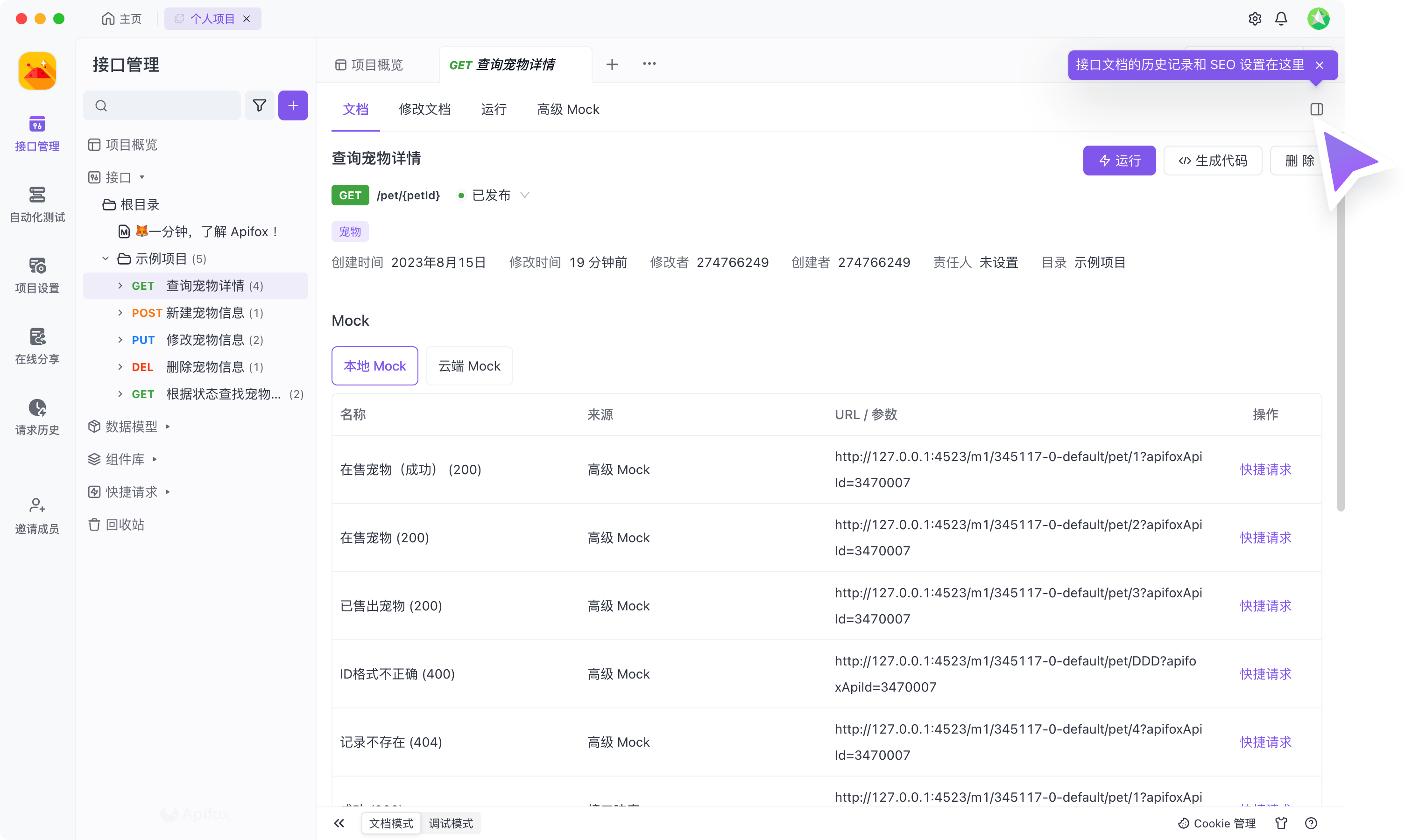Open 项目概览 in the tree
Screen dimensions: 1419x840
click(123, 144)
